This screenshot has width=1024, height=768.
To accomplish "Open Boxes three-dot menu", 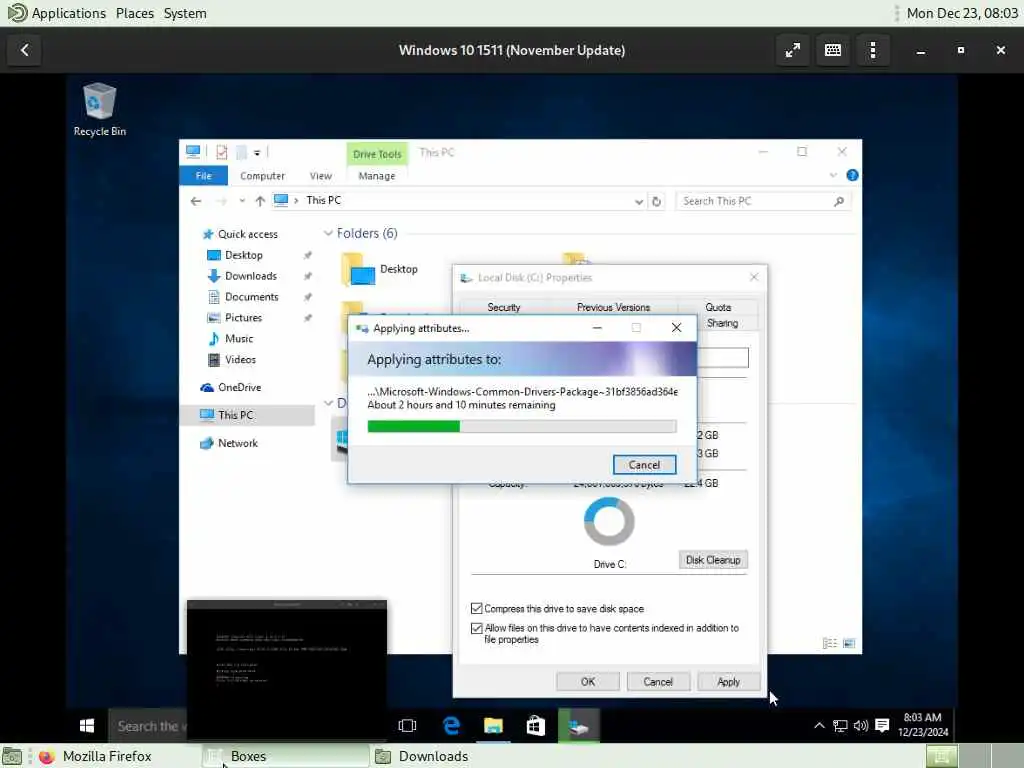I will coord(872,50).
